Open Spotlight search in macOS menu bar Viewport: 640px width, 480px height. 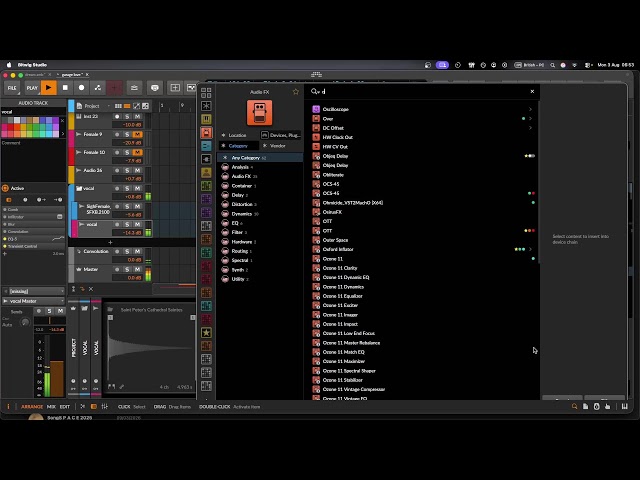click(x=552, y=65)
